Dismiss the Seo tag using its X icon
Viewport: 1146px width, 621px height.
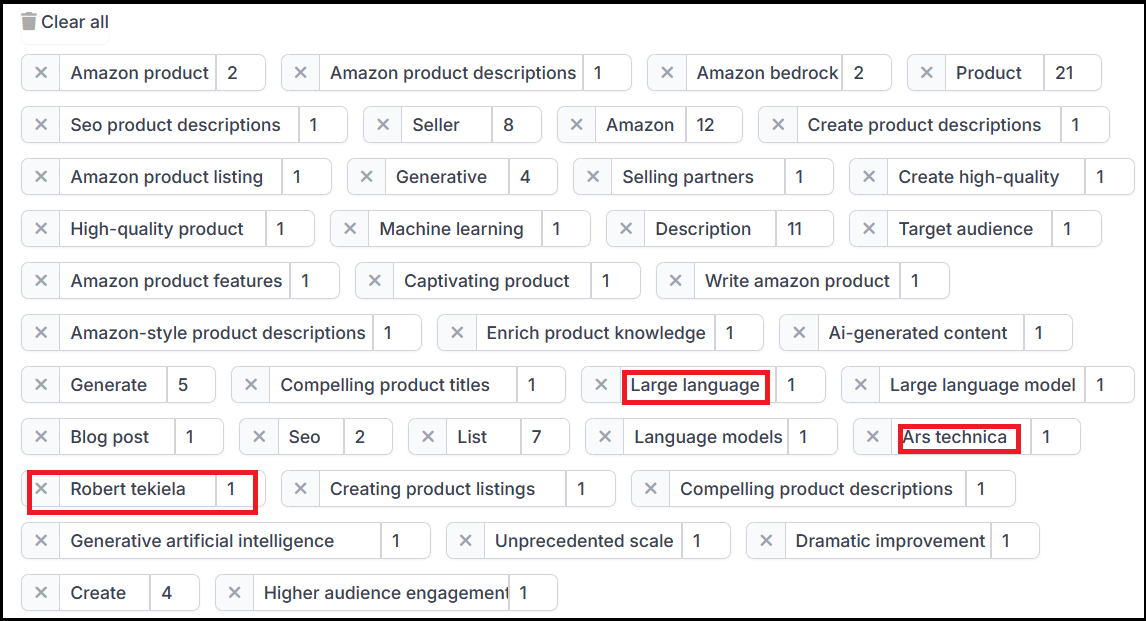[258, 436]
